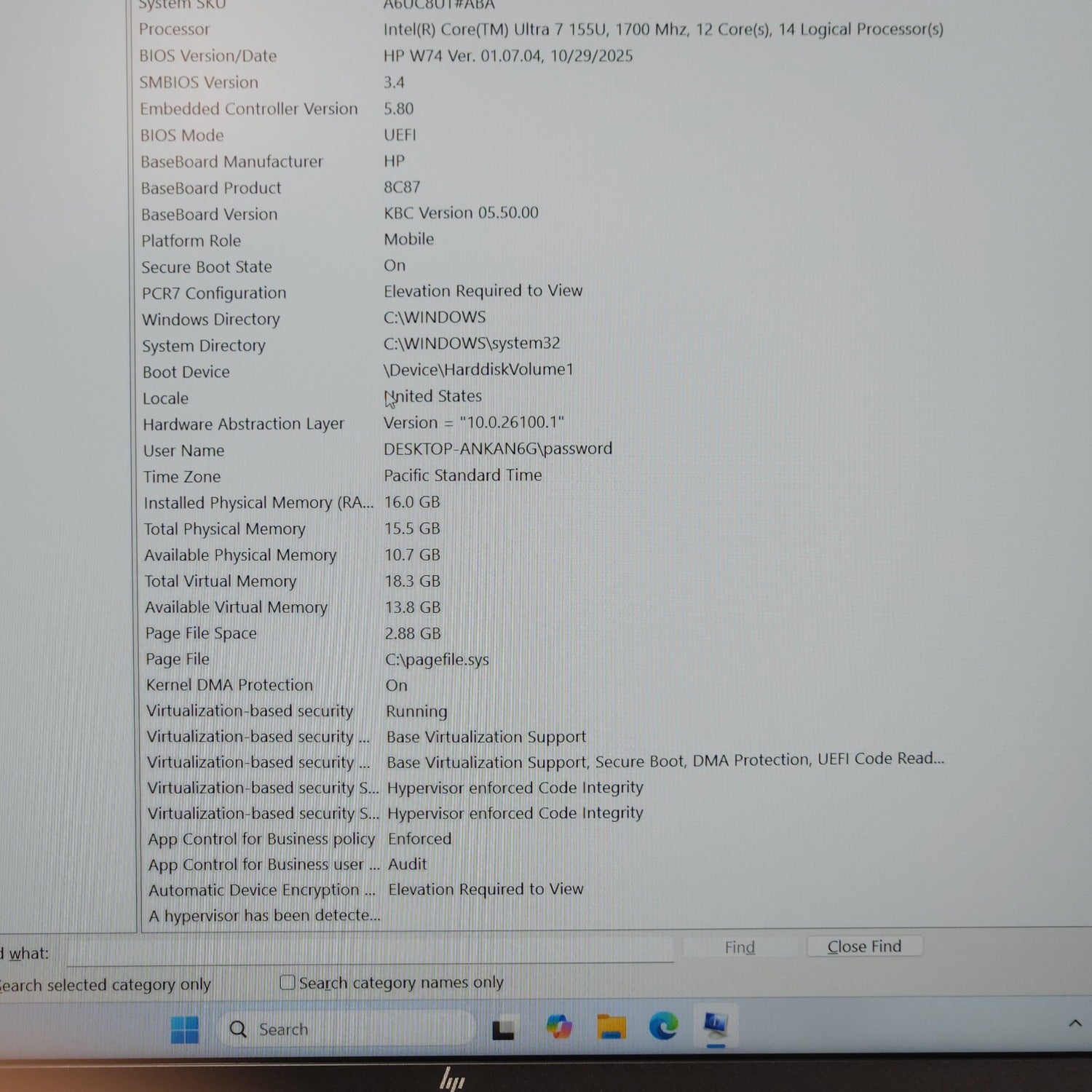Open the Windows Start menu
This screenshot has height=1092, width=1092.
[x=184, y=1029]
